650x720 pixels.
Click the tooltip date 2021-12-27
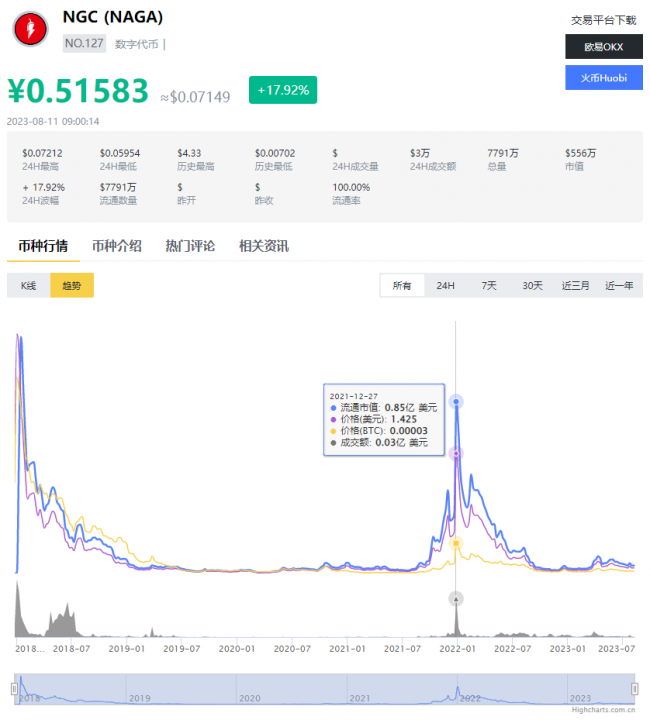point(353,396)
